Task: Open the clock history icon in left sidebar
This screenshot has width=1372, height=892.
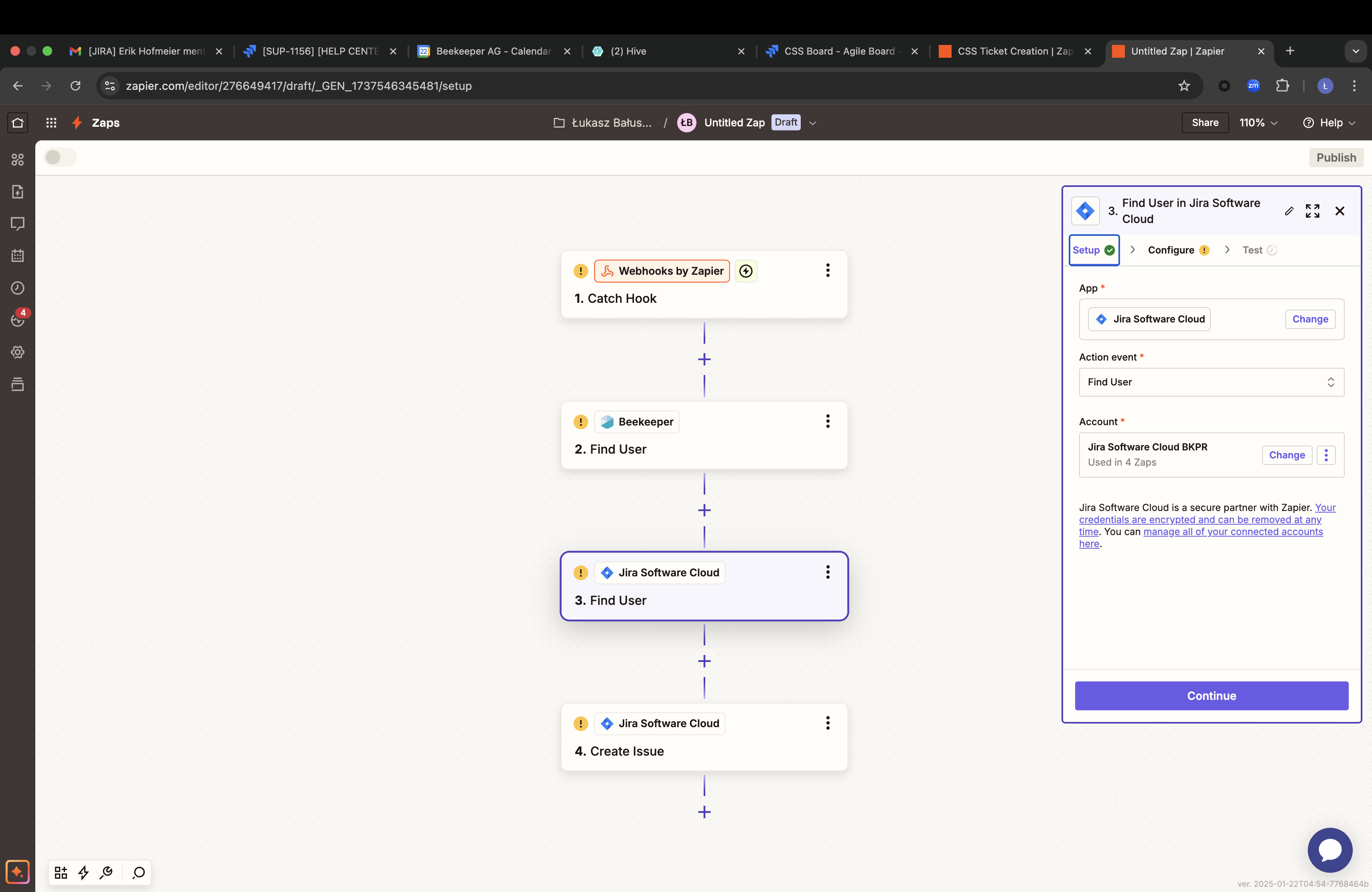Action: click(x=17, y=288)
